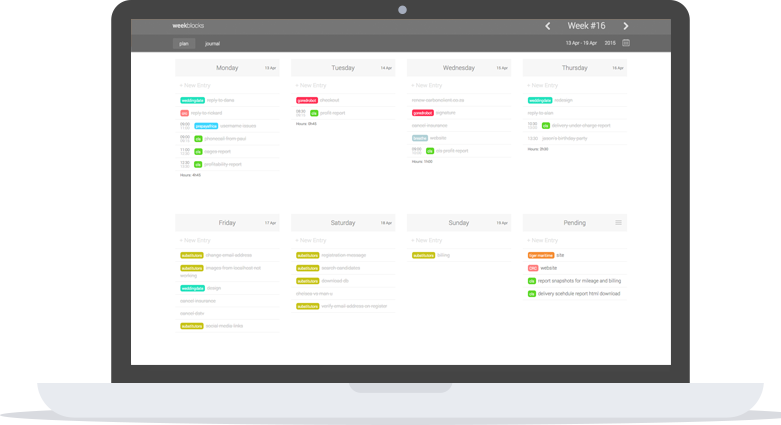Click the Friday column header
Viewport: 781px width, 425px height.
pyautogui.click(x=227, y=223)
